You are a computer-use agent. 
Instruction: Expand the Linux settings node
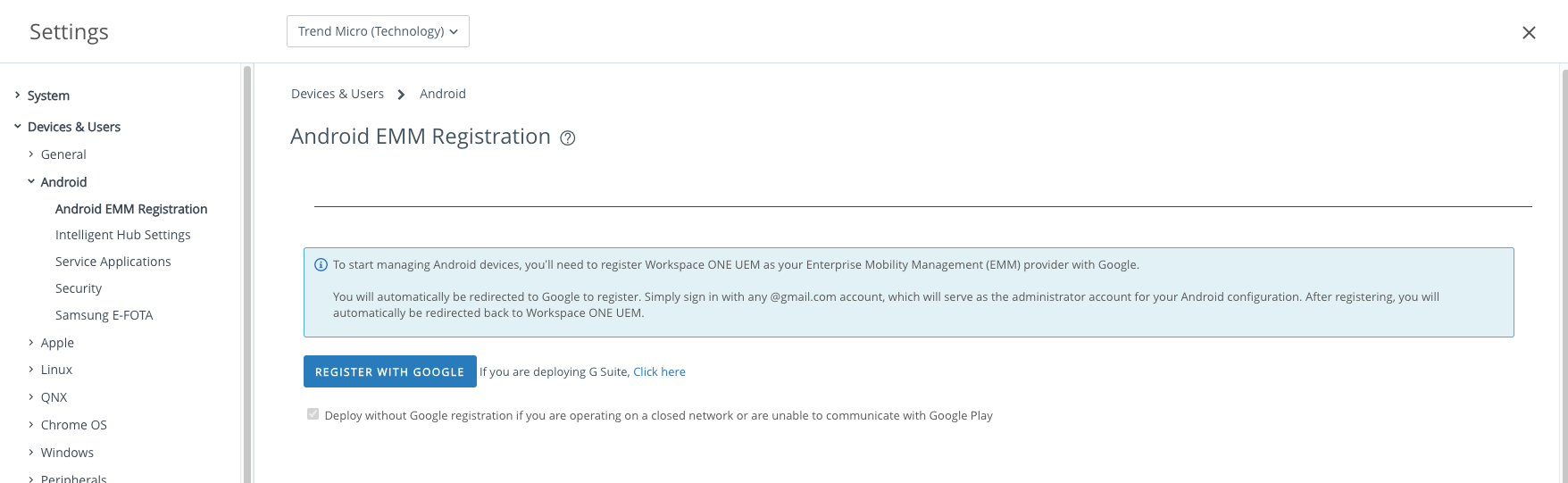[31, 370]
